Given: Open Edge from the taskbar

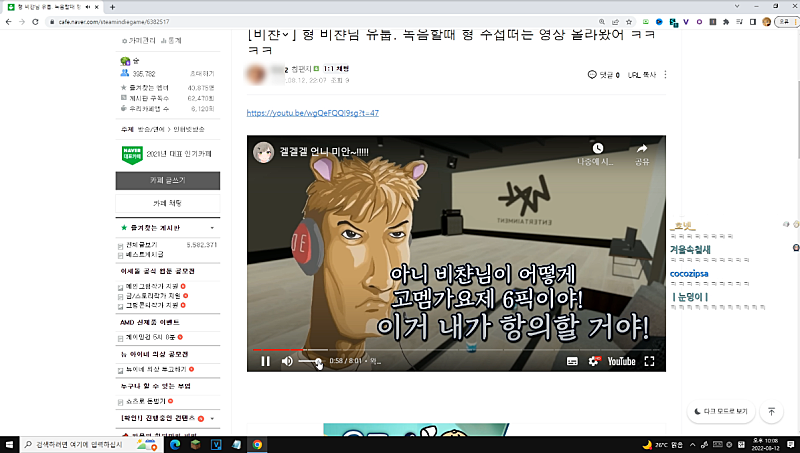Looking at the screenshot, I should point(175,445).
